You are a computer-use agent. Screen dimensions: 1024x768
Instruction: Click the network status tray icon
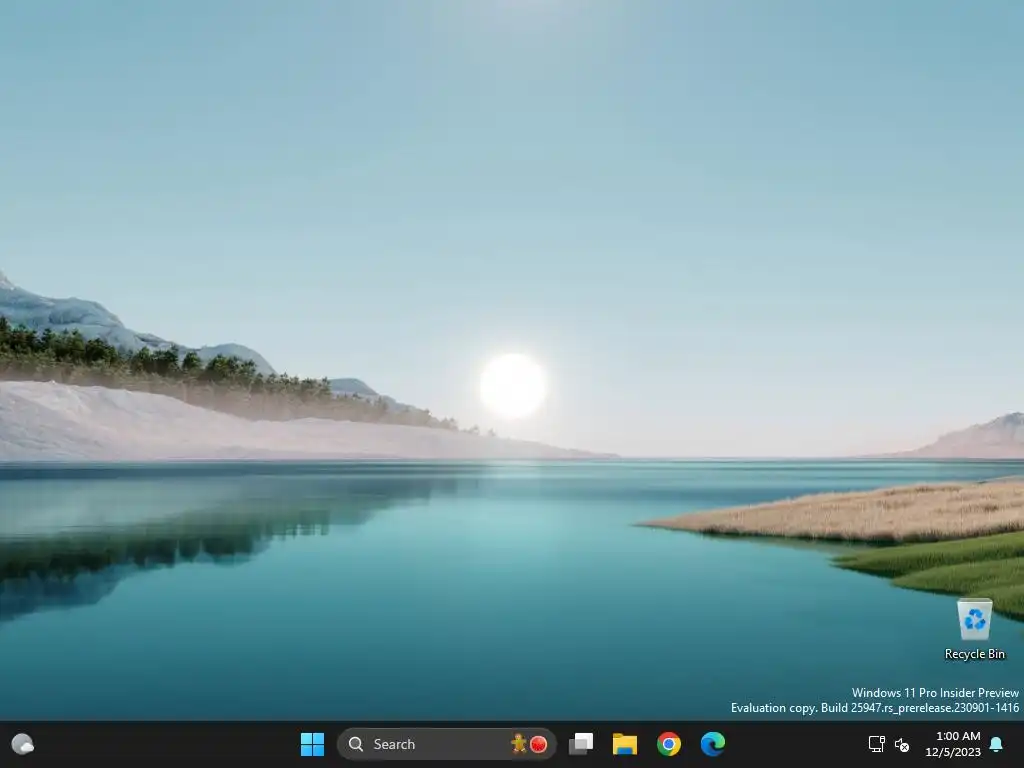pyautogui.click(x=876, y=744)
